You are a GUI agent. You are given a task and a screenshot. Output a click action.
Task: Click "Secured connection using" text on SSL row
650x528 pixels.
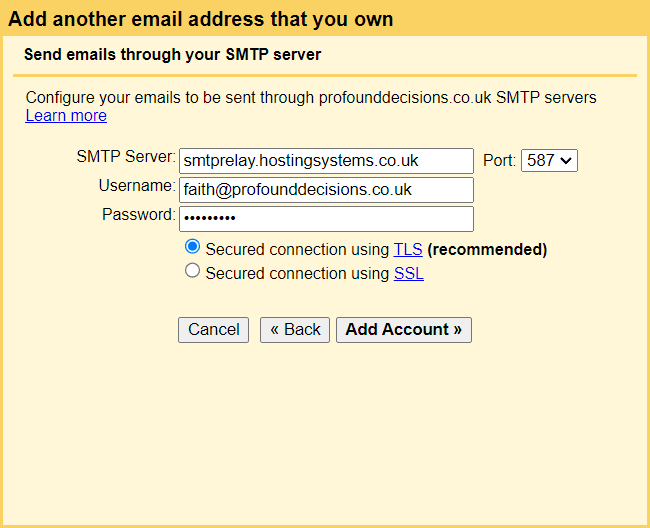tap(297, 273)
